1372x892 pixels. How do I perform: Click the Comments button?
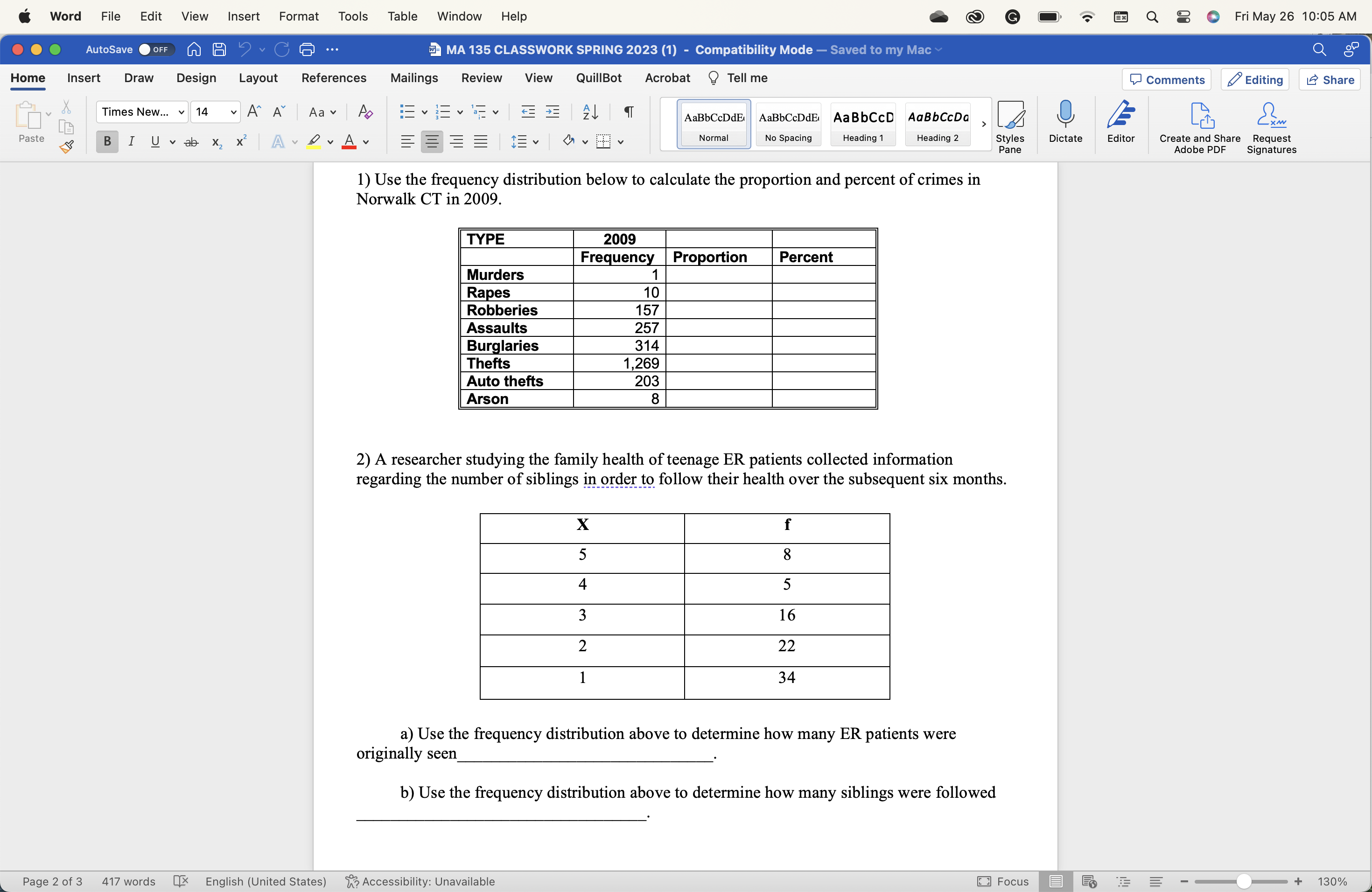[x=1166, y=79]
